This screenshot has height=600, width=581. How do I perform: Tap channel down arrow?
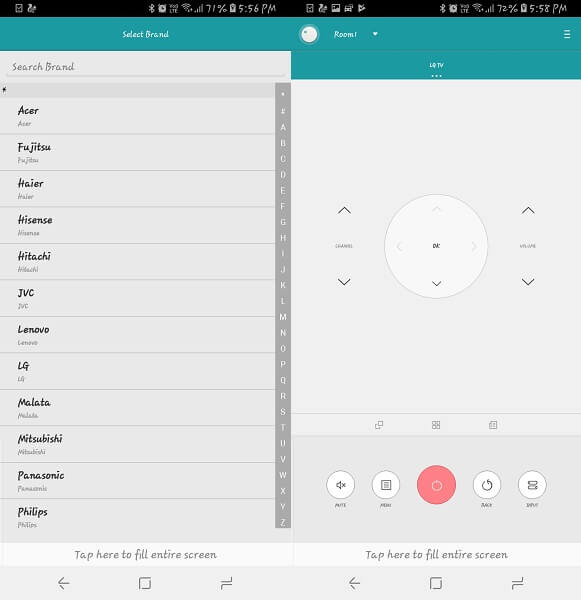344,282
